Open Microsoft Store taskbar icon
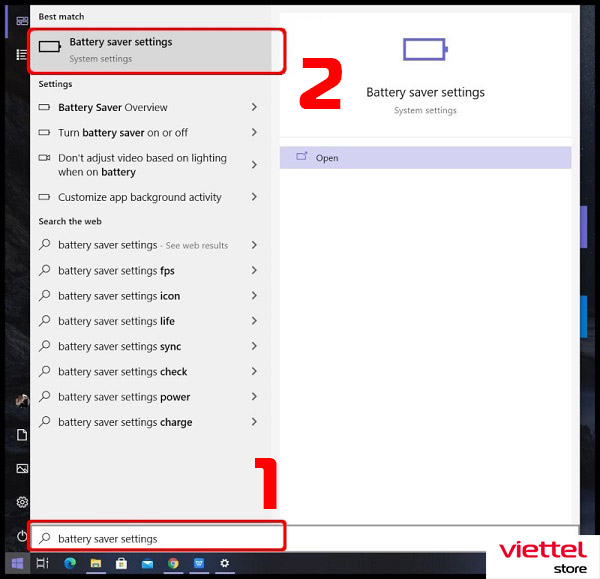 coord(121,563)
